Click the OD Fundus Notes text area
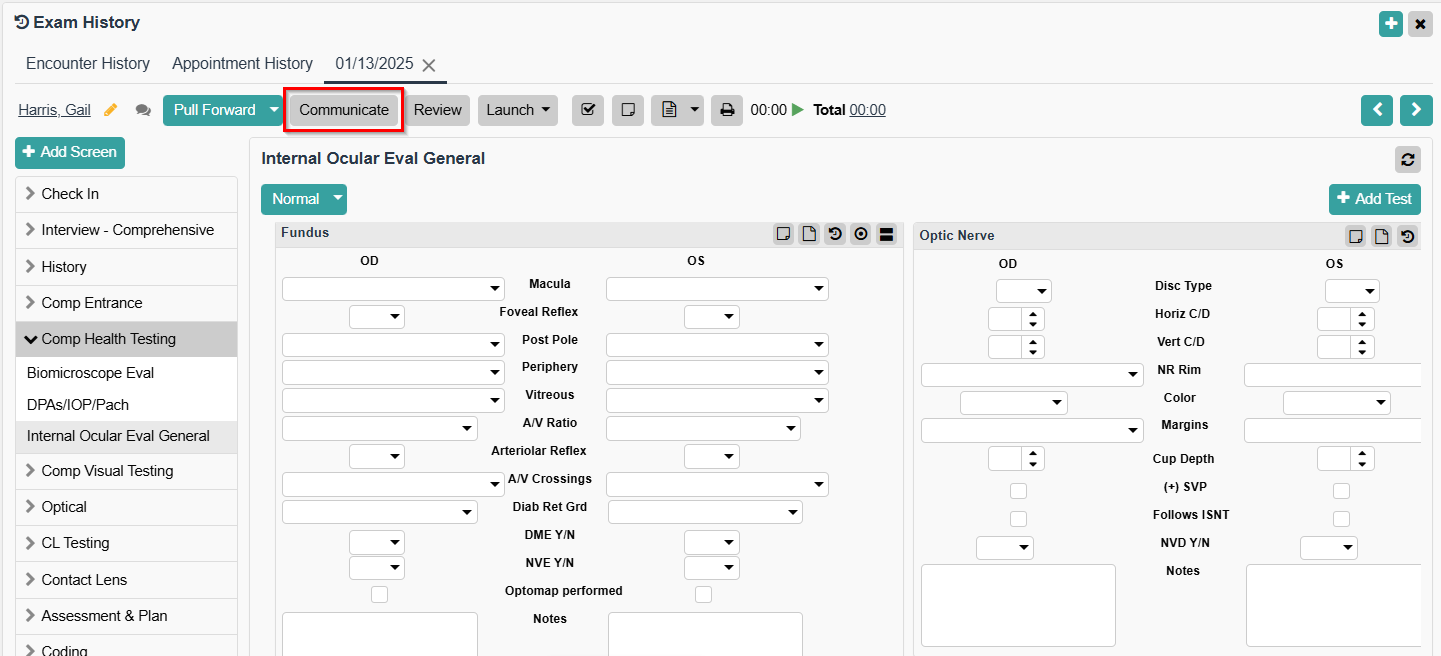This screenshot has height=656, width=1441. pos(379,633)
